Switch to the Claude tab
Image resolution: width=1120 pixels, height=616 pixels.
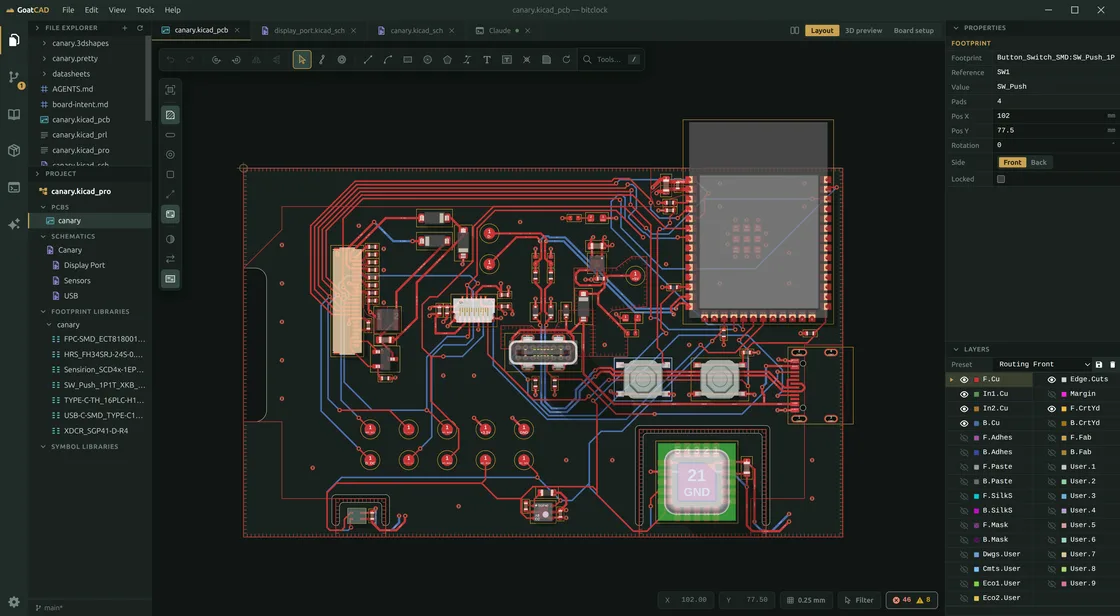coord(499,31)
